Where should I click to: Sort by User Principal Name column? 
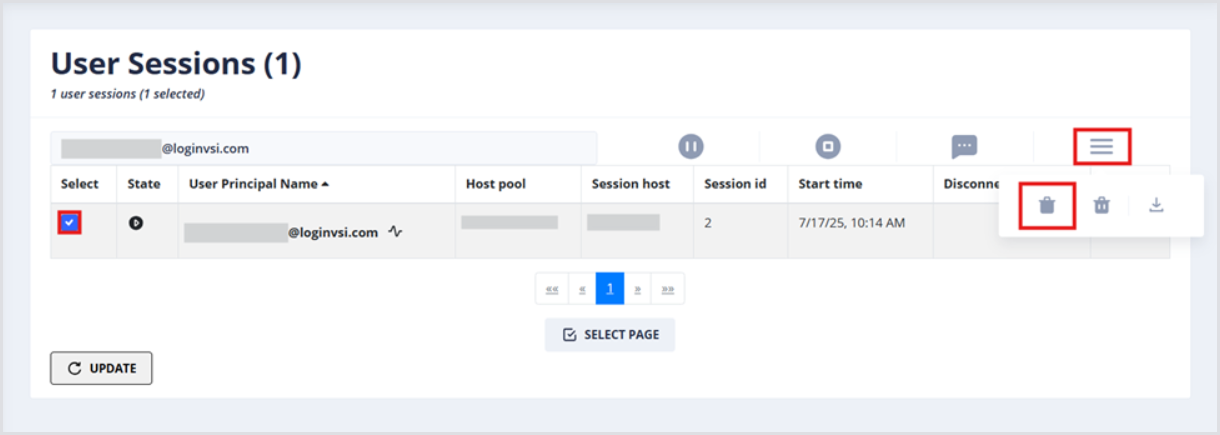(258, 184)
